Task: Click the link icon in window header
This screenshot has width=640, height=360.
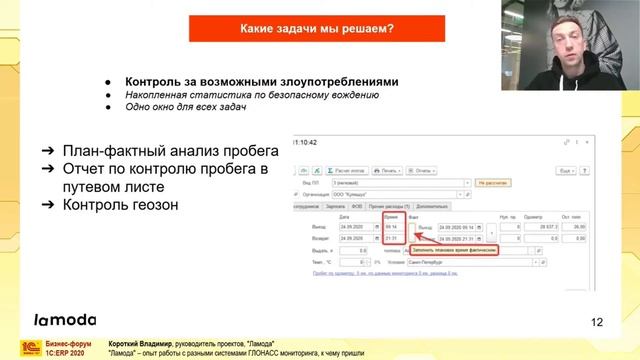Action: tap(567, 142)
